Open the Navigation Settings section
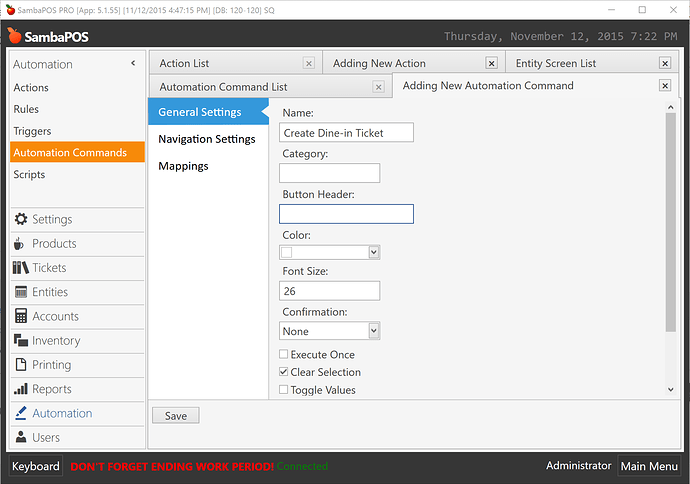This screenshot has width=690, height=484. point(207,139)
